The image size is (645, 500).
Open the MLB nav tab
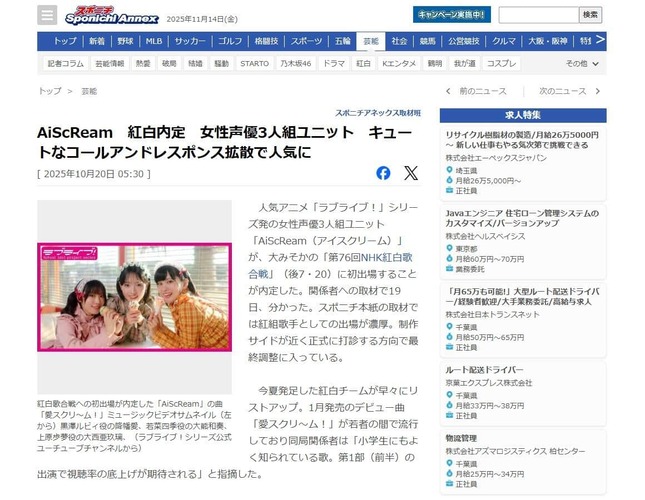click(154, 41)
